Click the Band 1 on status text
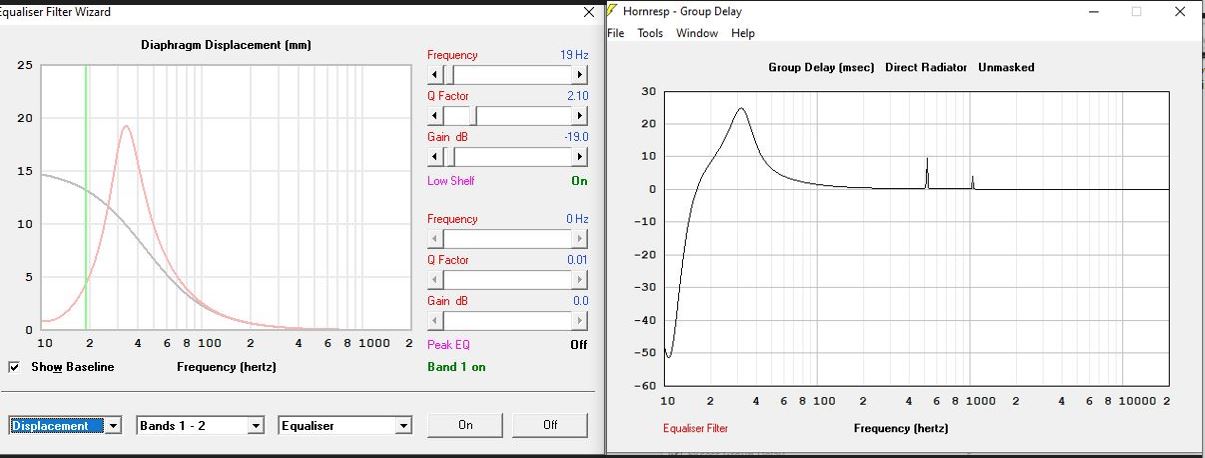 pos(457,367)
